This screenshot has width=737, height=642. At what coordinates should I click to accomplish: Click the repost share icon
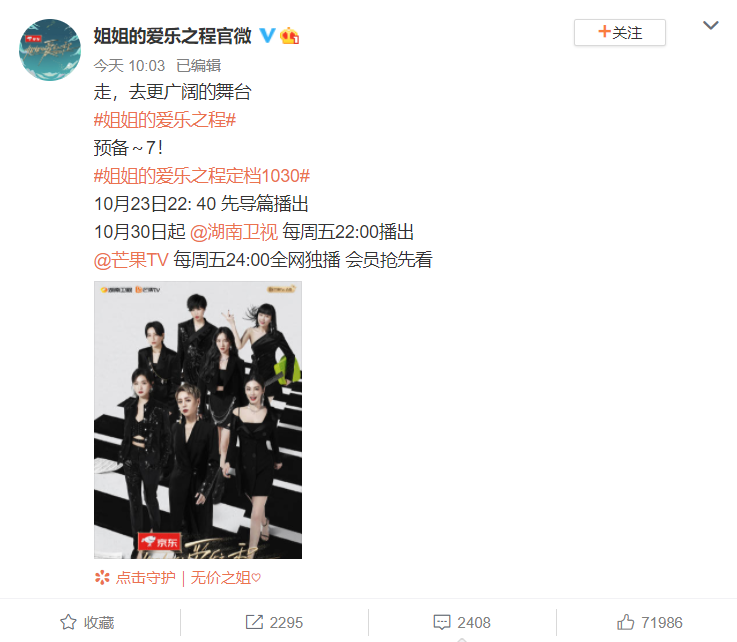[x=254, y=622]
